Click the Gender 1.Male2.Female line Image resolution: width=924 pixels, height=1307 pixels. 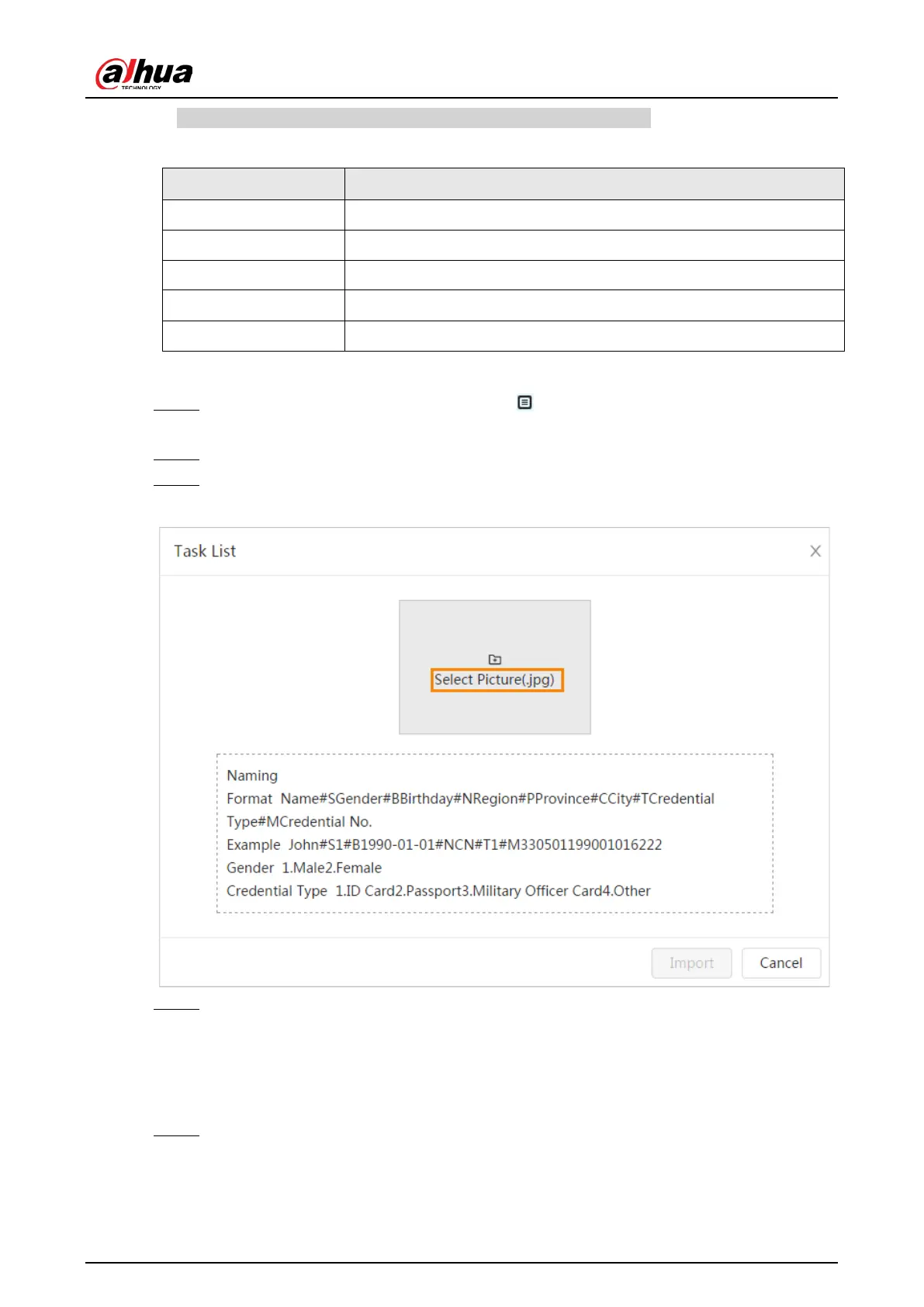pos(304,868)
